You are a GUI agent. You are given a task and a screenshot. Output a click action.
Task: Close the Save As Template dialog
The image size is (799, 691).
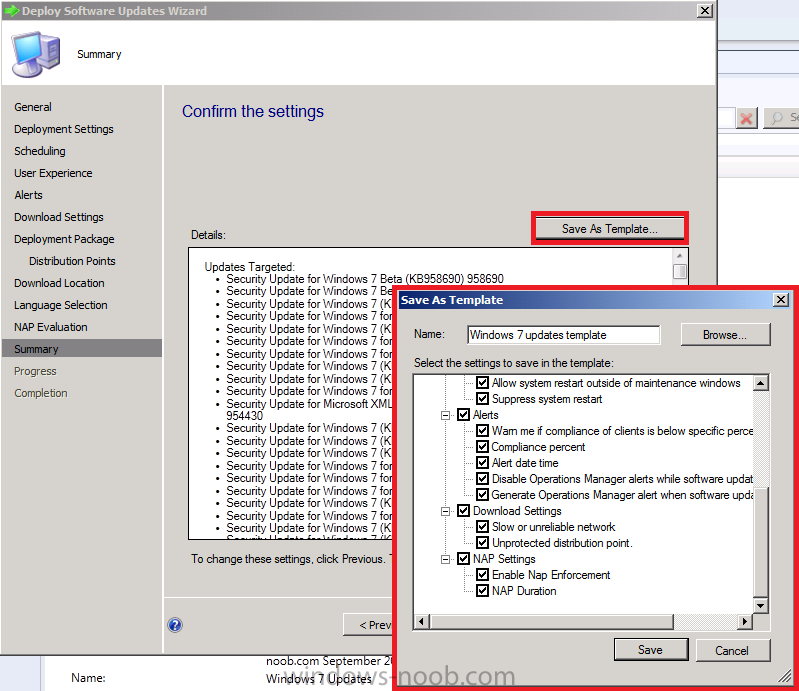tap(781, 300)
